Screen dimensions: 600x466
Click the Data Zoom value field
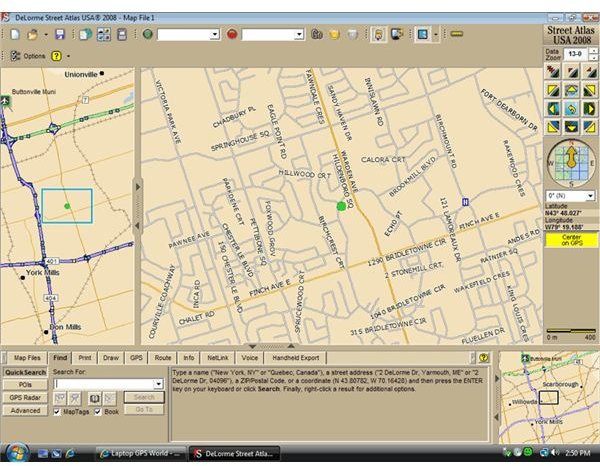(576, 54)
